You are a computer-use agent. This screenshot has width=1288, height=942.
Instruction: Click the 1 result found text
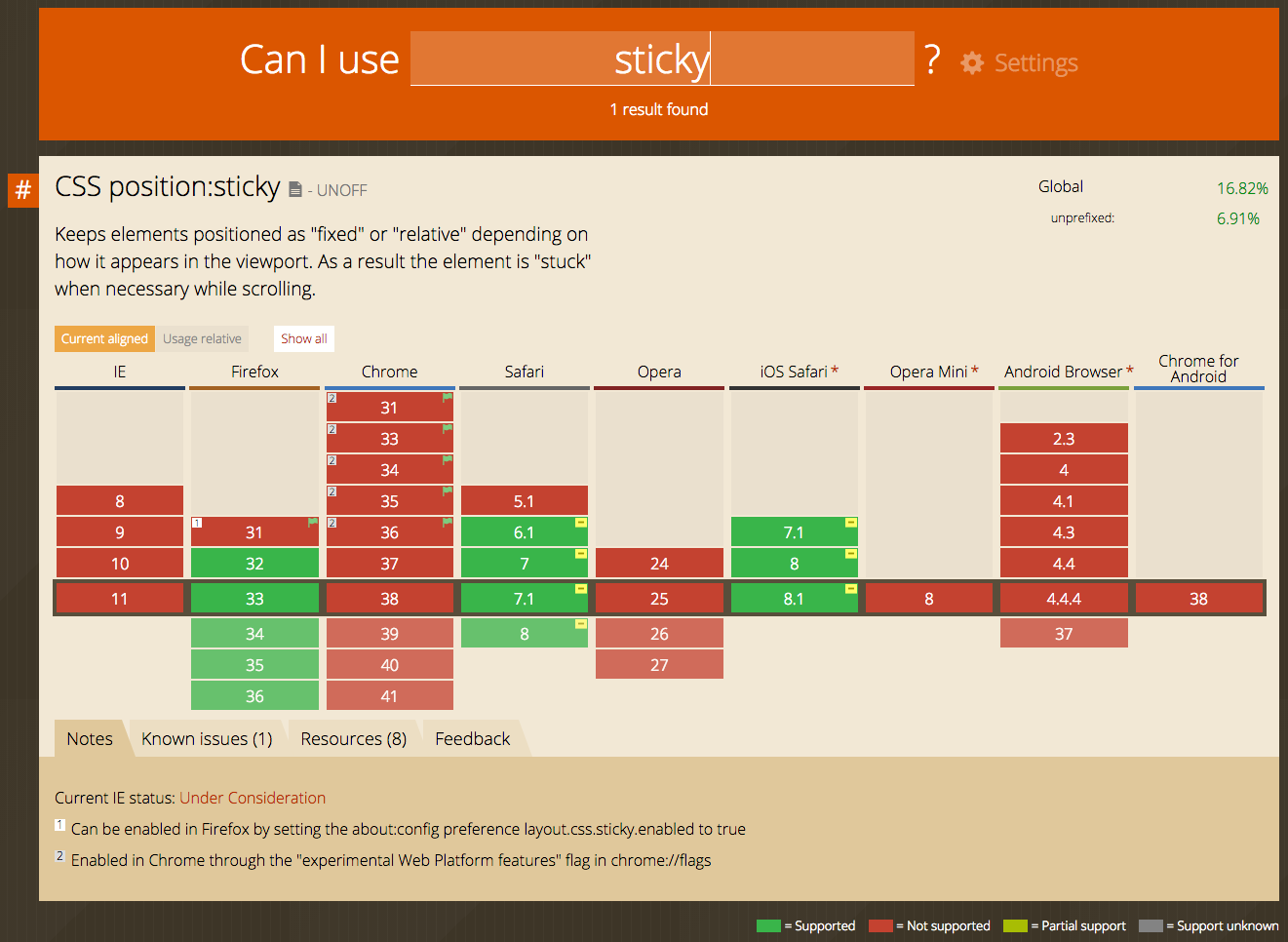click(x=659, y=109)
